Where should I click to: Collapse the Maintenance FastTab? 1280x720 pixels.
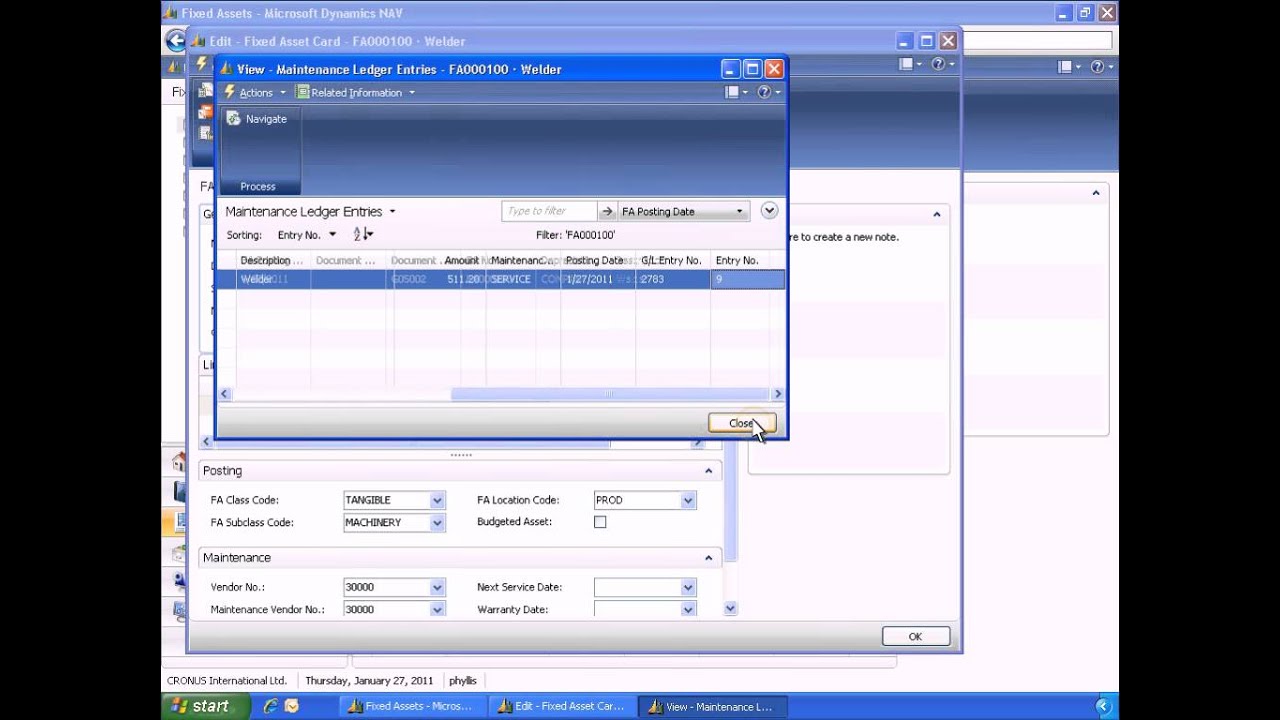(708, 558)
